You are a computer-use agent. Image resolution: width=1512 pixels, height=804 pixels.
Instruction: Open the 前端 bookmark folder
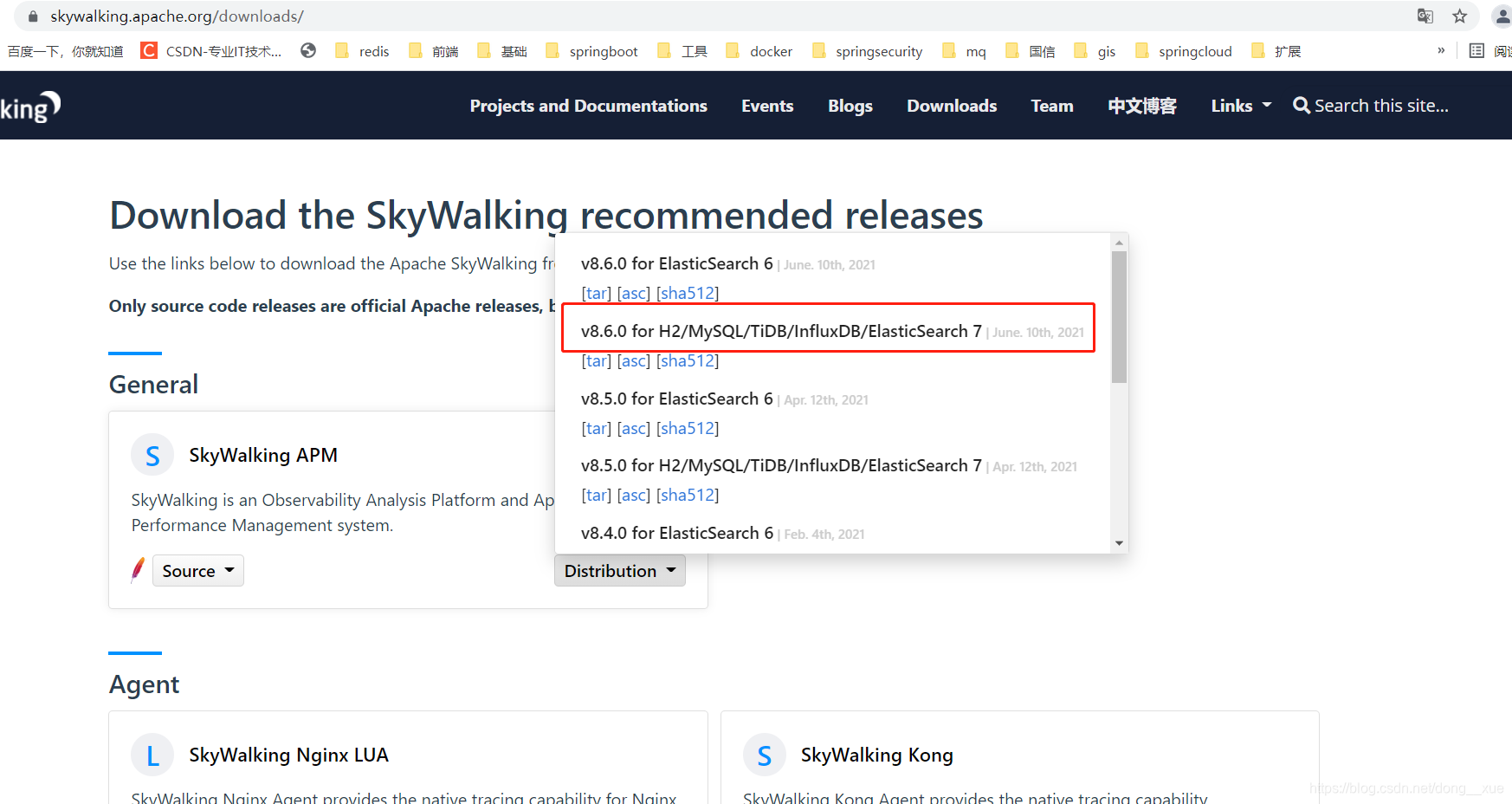[433, 51]
